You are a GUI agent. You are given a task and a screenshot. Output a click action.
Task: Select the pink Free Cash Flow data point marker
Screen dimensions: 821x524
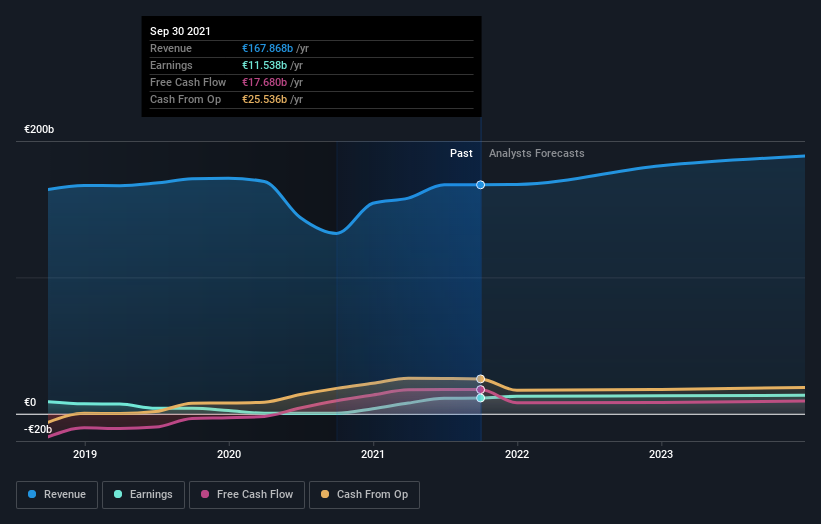[480, 389]
